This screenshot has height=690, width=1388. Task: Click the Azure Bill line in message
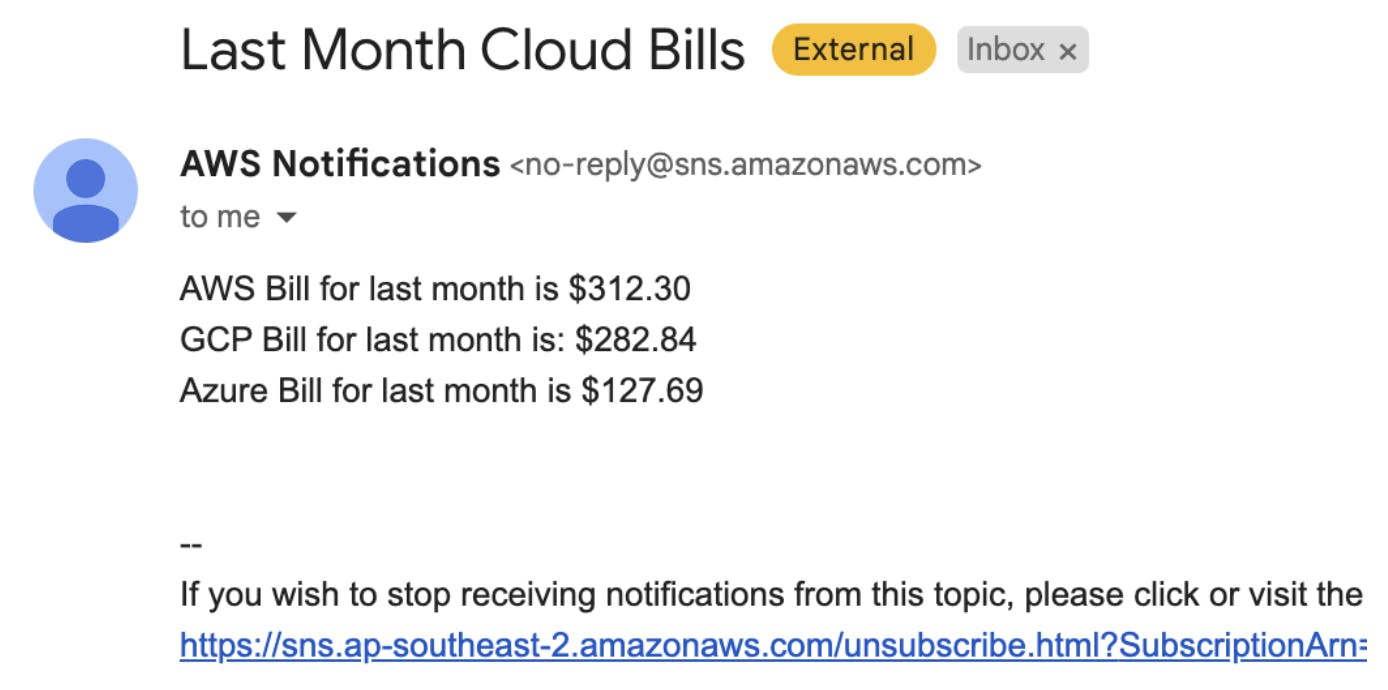442,390
